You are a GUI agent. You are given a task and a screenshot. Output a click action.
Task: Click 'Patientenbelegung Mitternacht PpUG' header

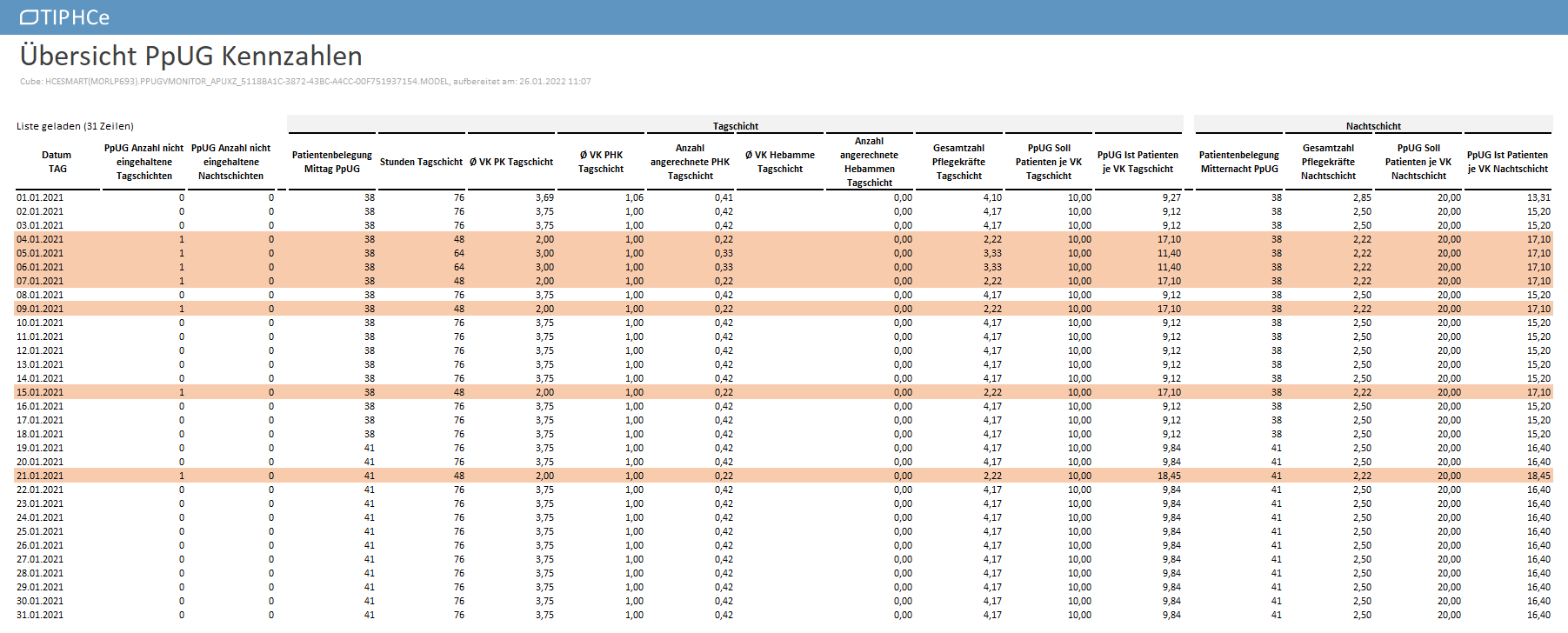click(1239, 162)
